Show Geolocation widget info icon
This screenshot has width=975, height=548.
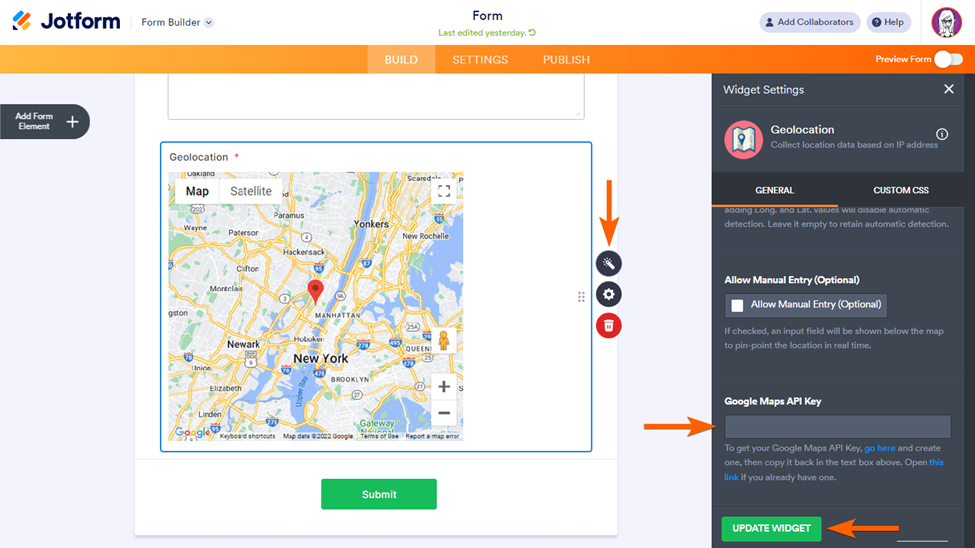[942, 134]
